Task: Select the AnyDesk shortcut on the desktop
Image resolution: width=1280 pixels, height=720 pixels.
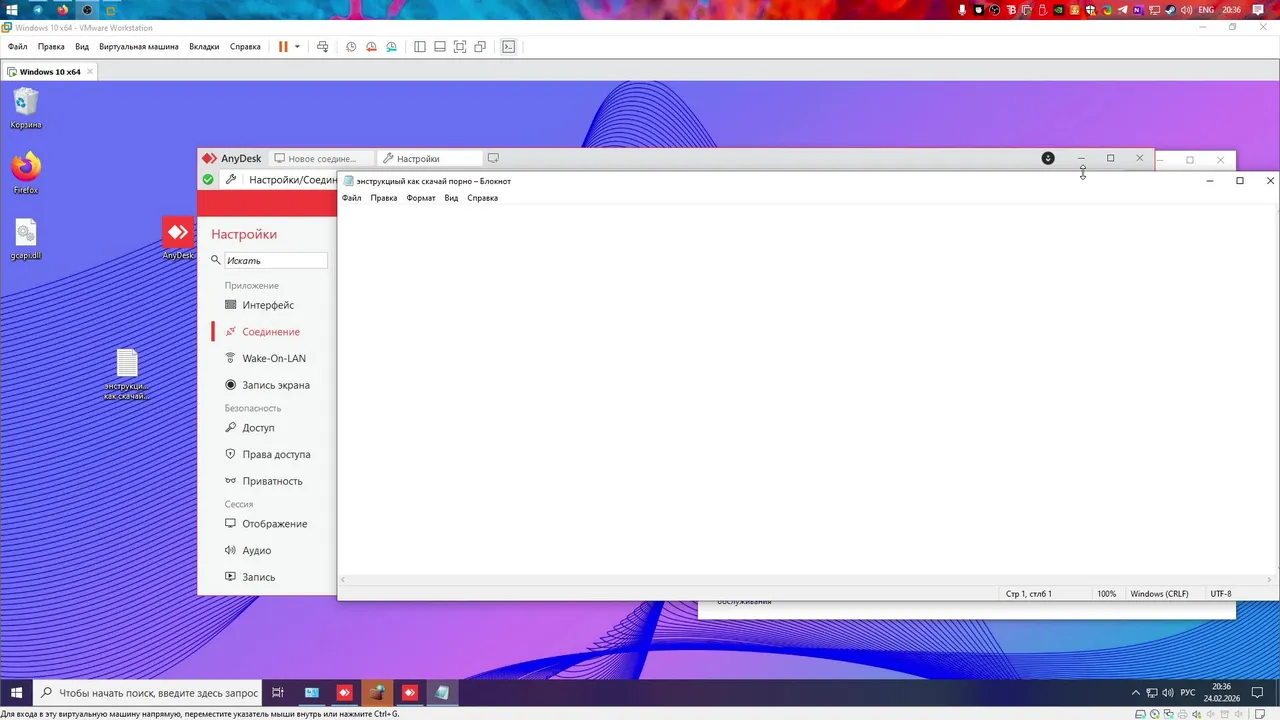Action: pyautogui.click(x=178, y=238)
